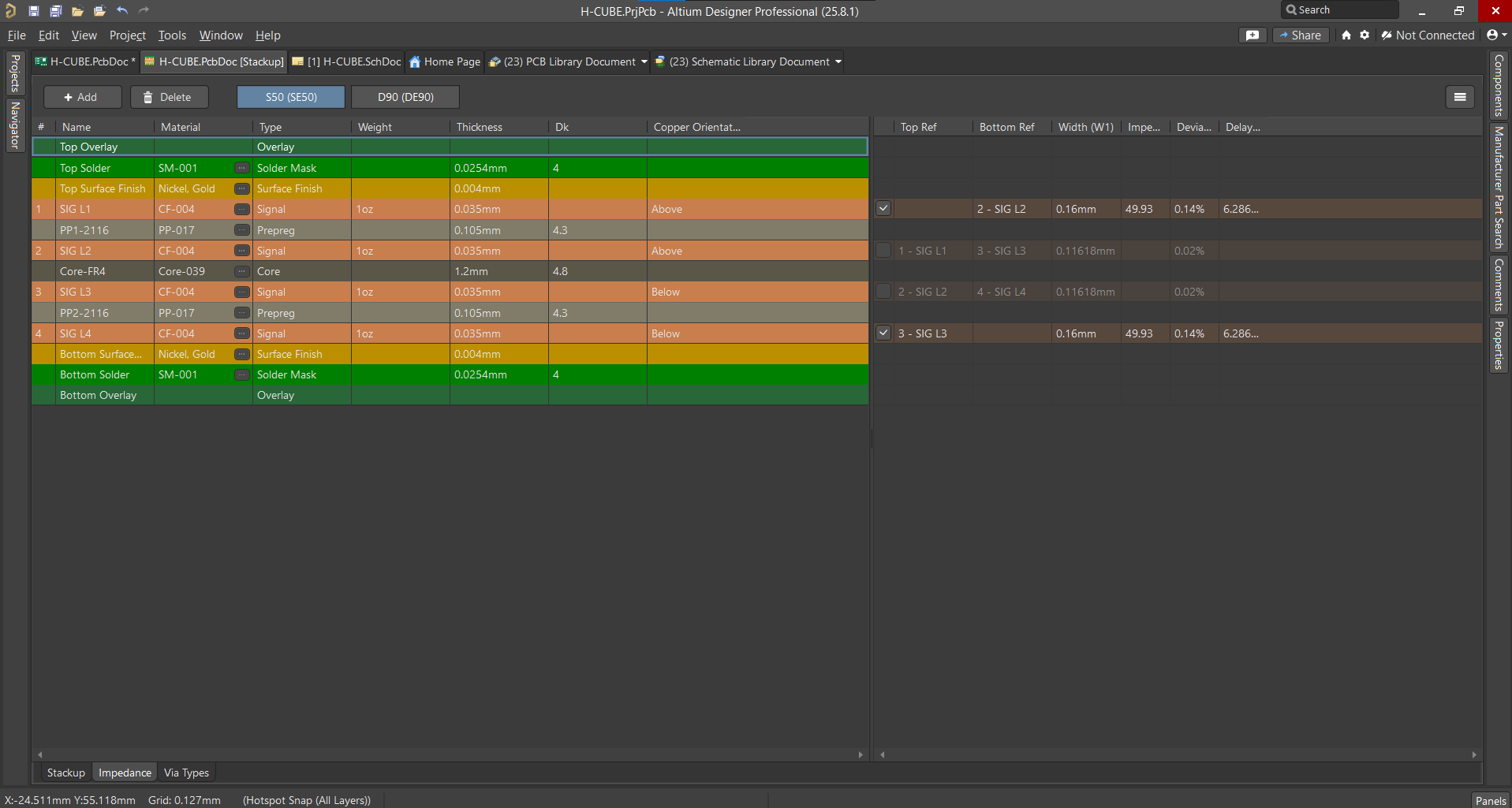Select the D90 (DE90) impedance profile
The image size is (1512, 808).
point(405,97)
